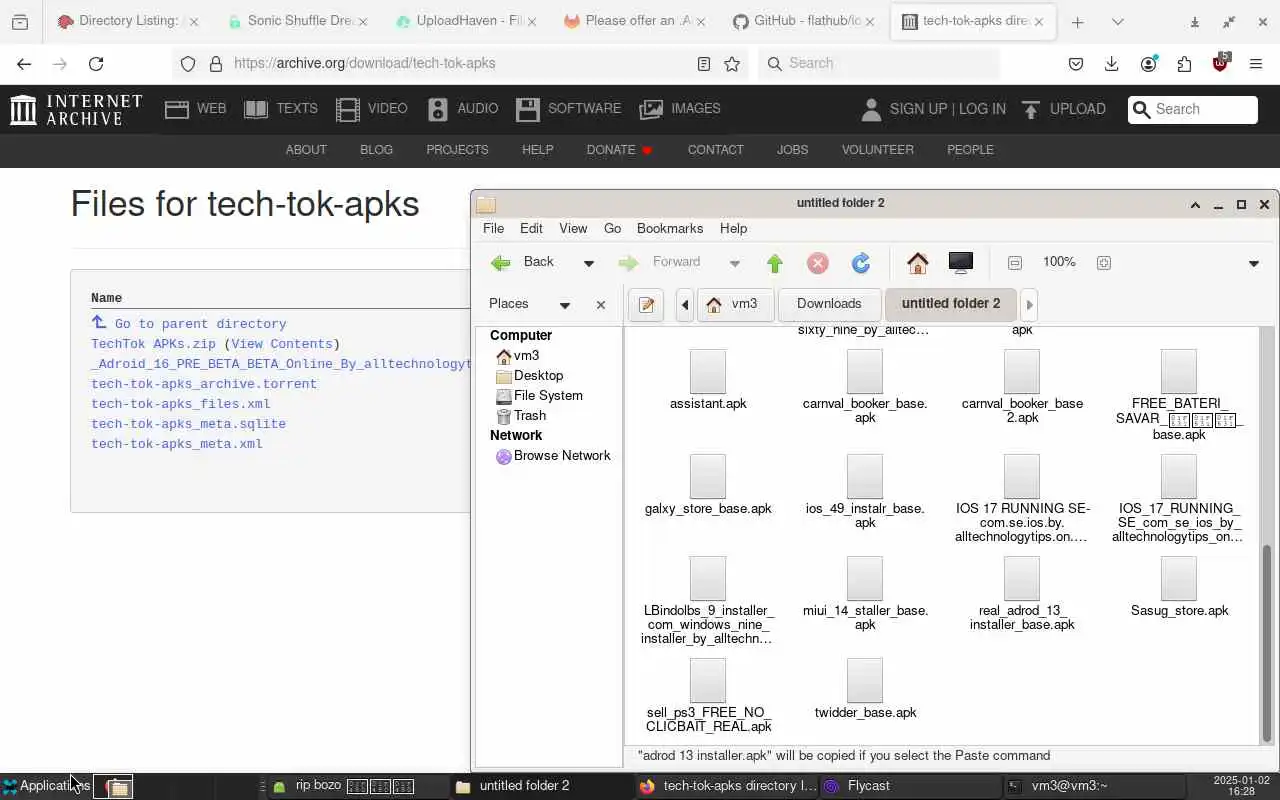Open the Help menu in file manager
The image size is (1280, 800).
(733, 228)
